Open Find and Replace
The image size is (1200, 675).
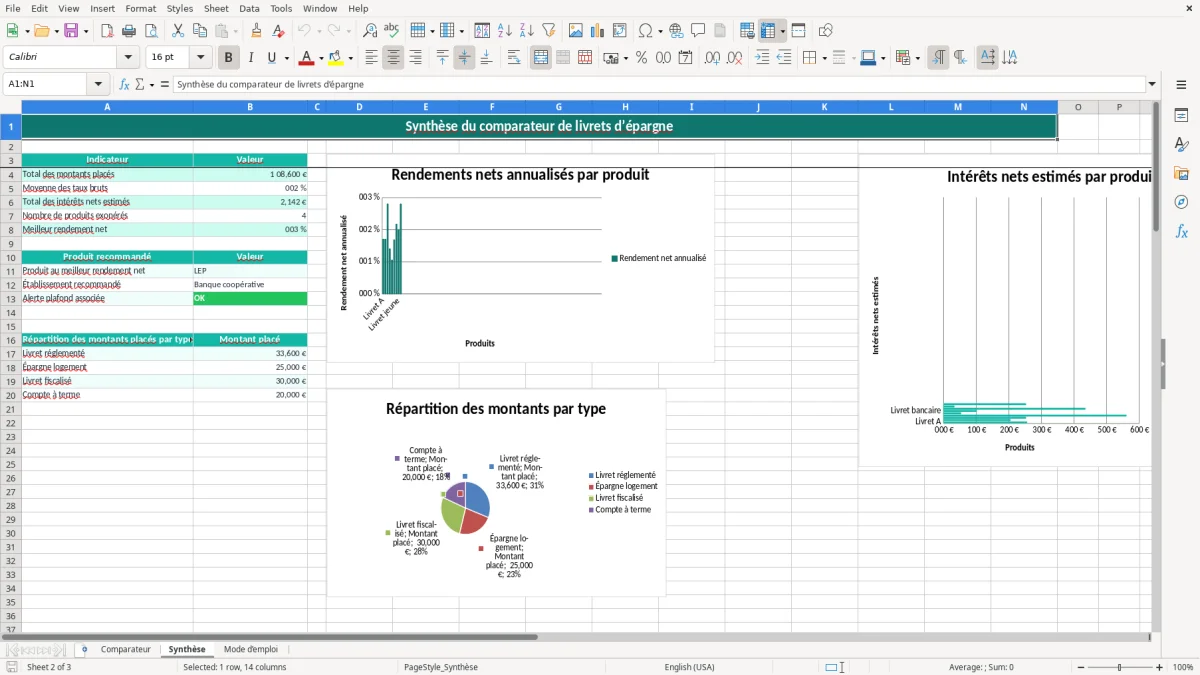(x=370, y=31)
